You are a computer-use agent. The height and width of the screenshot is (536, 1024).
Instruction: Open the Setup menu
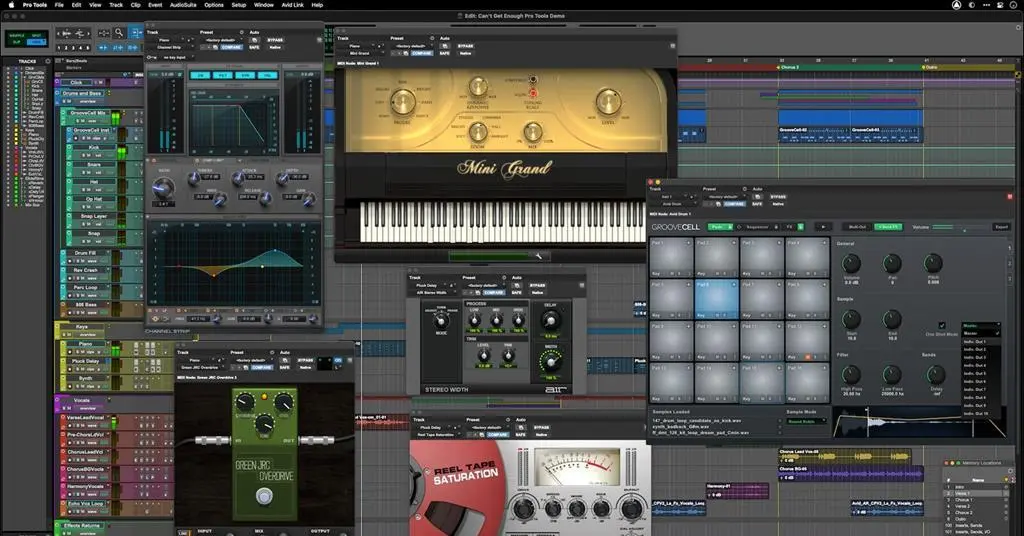pyautogui.click(x=239, y=5)
